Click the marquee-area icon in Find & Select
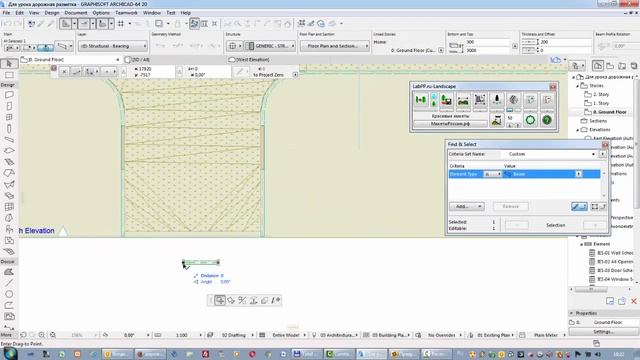The image size is (640, 360). [598, 207]
